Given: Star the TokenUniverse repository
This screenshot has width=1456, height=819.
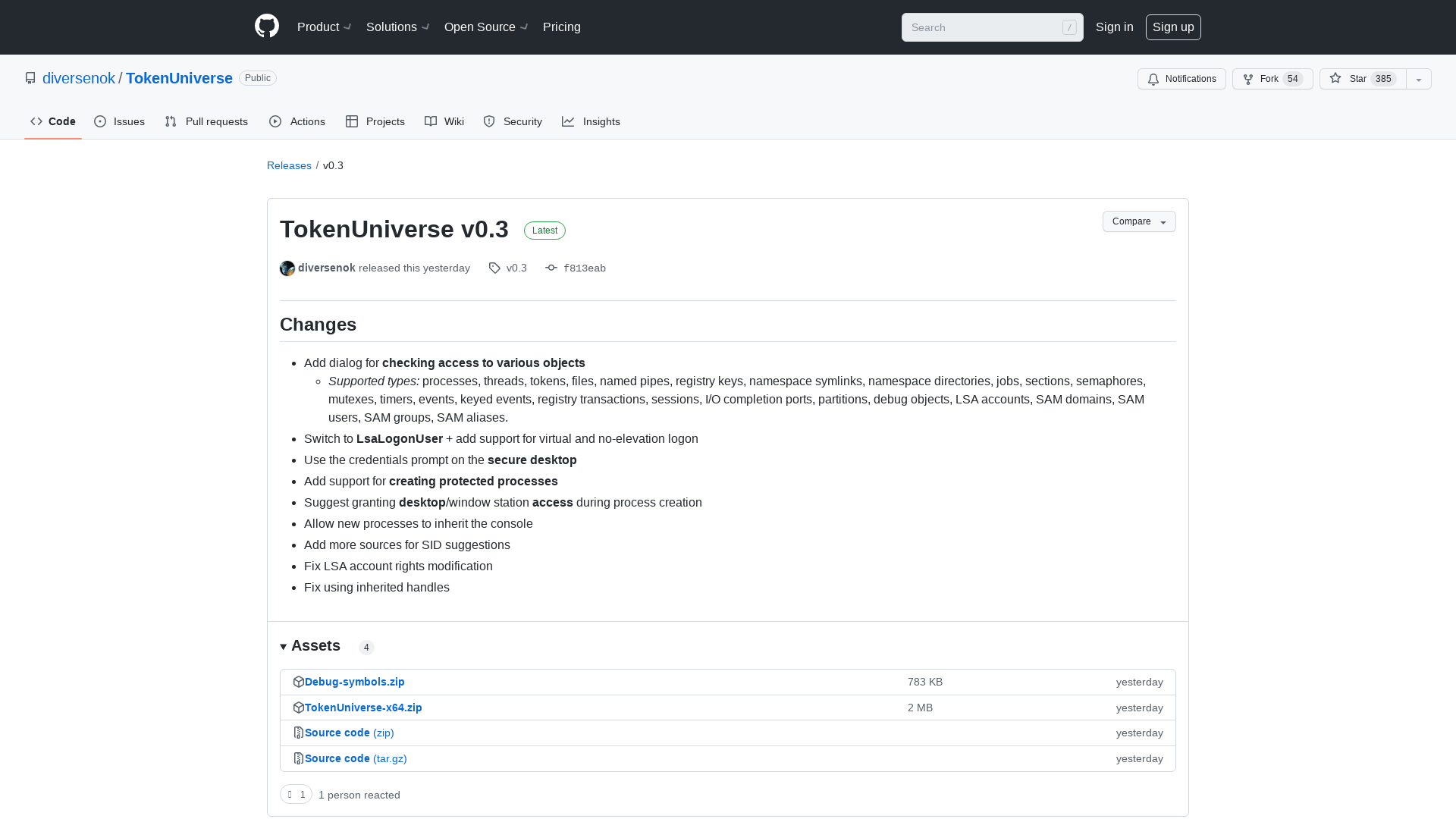Looking at the screenshot, I should point(1363,79).
